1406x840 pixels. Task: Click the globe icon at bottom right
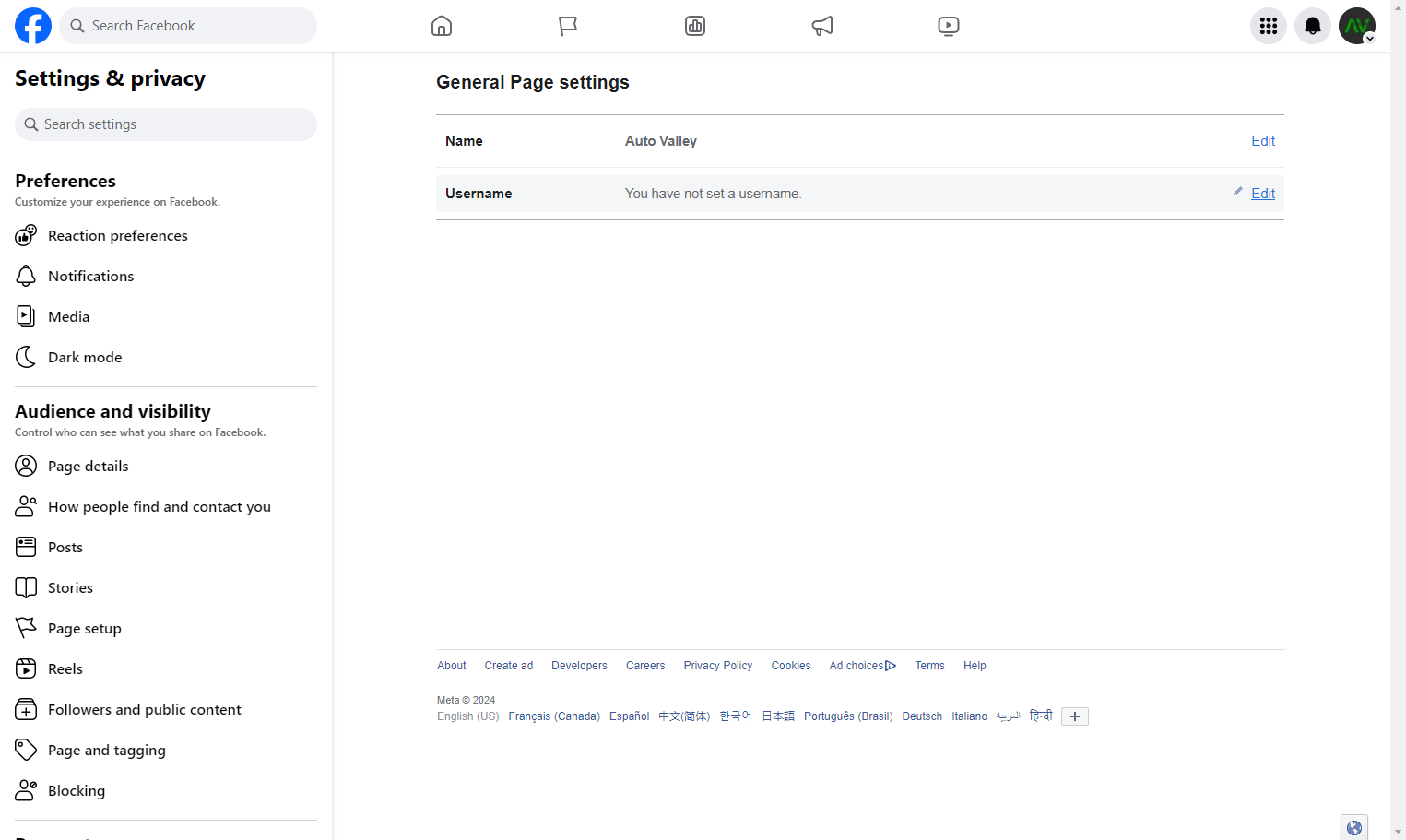pyautogui.click(x=1354, y=827)
